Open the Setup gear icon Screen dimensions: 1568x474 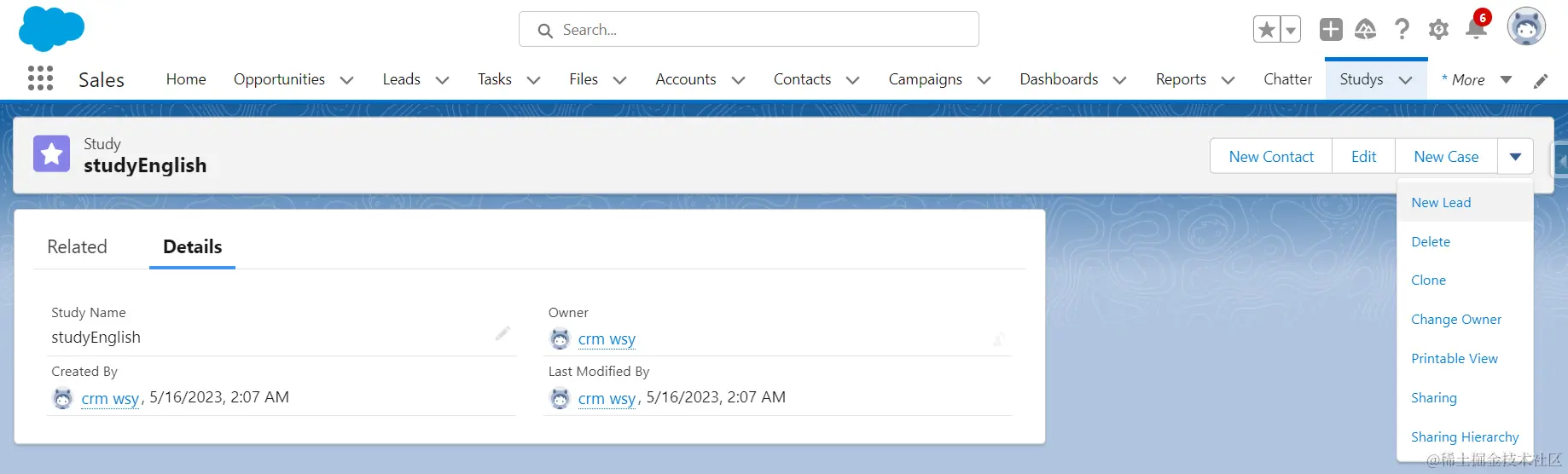(1438, 30)
